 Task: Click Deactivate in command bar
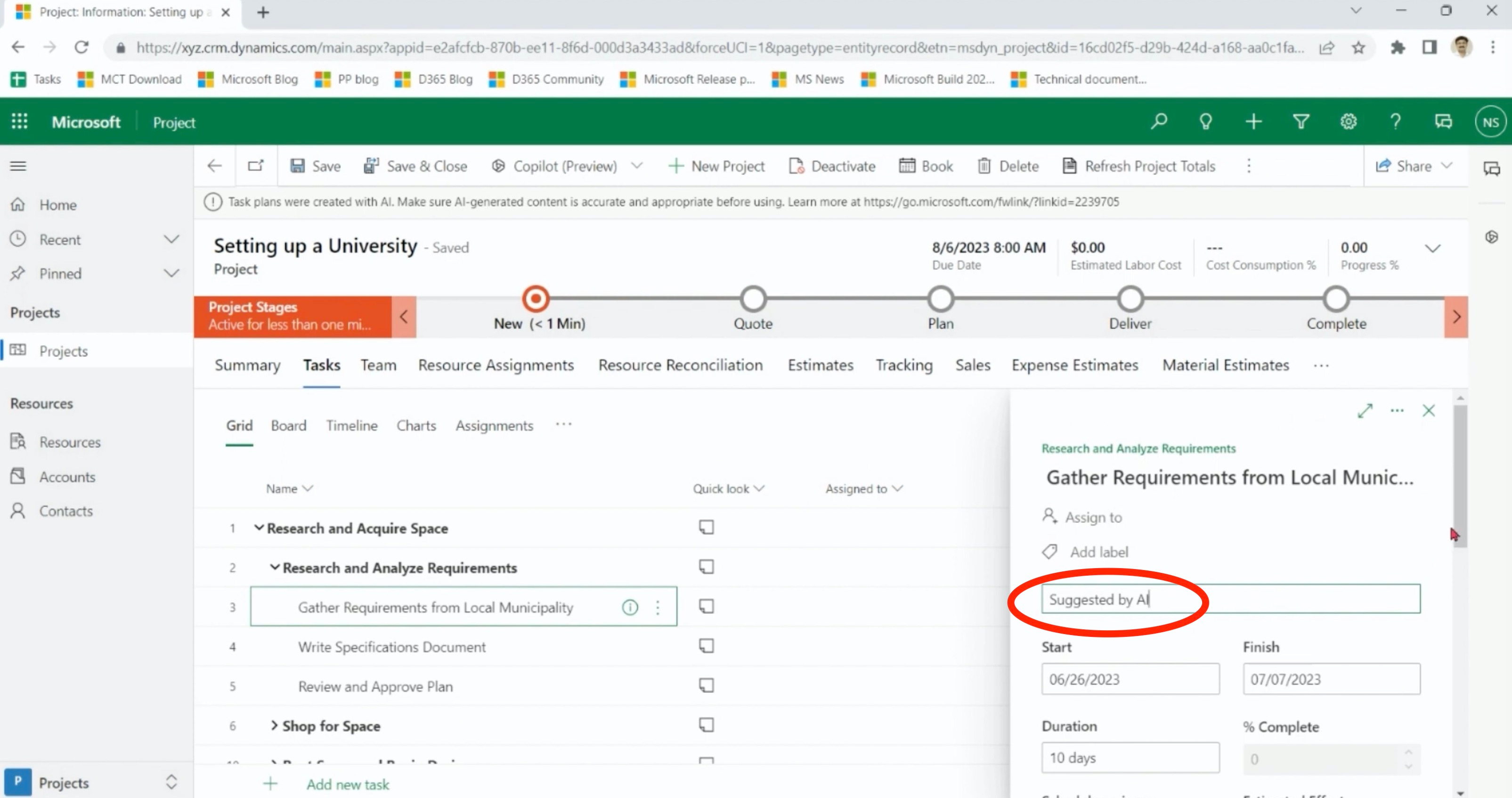(x=832, y=166)
